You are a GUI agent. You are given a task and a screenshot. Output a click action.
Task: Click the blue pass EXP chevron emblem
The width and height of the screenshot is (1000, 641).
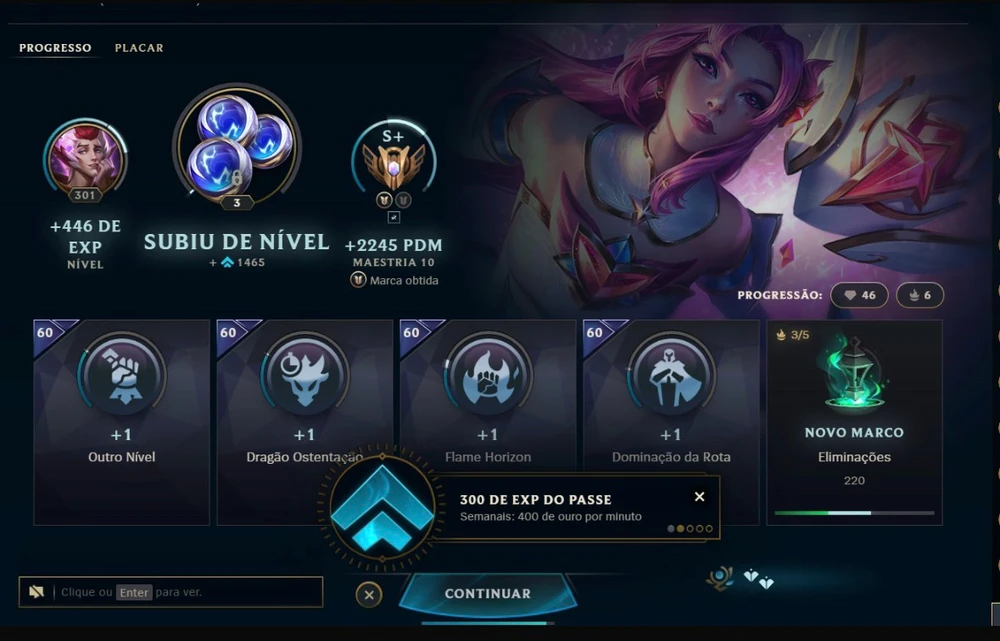click(x=383, y=508)
